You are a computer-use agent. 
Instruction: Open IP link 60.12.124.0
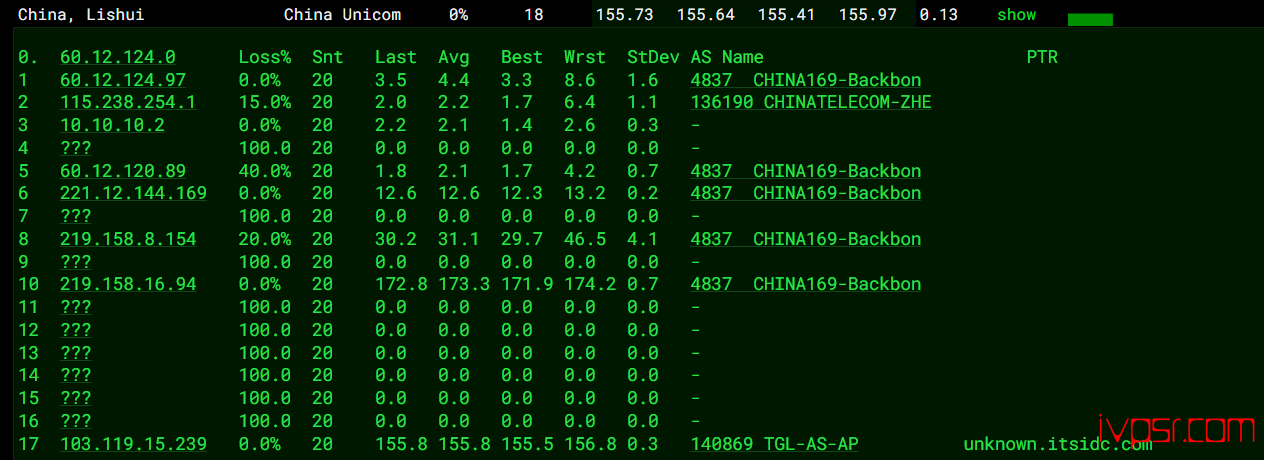(x=118, y=58)
